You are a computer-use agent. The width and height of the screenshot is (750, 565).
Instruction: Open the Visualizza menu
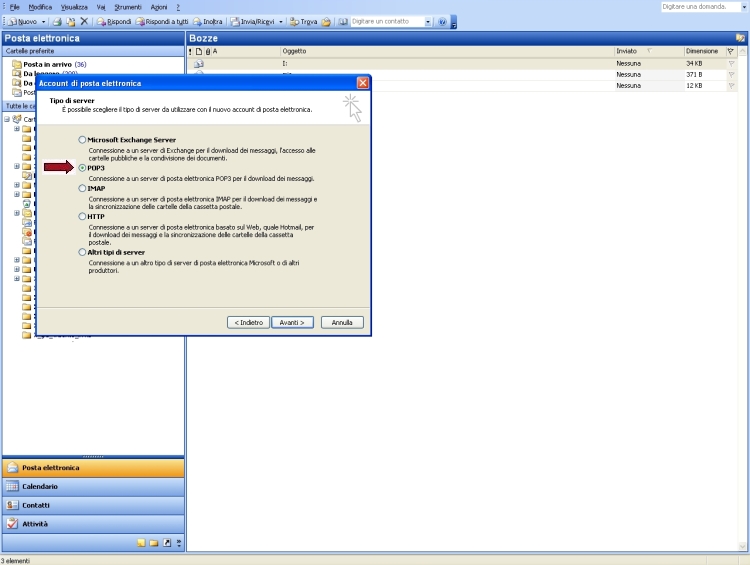click(x=74, y=7)
